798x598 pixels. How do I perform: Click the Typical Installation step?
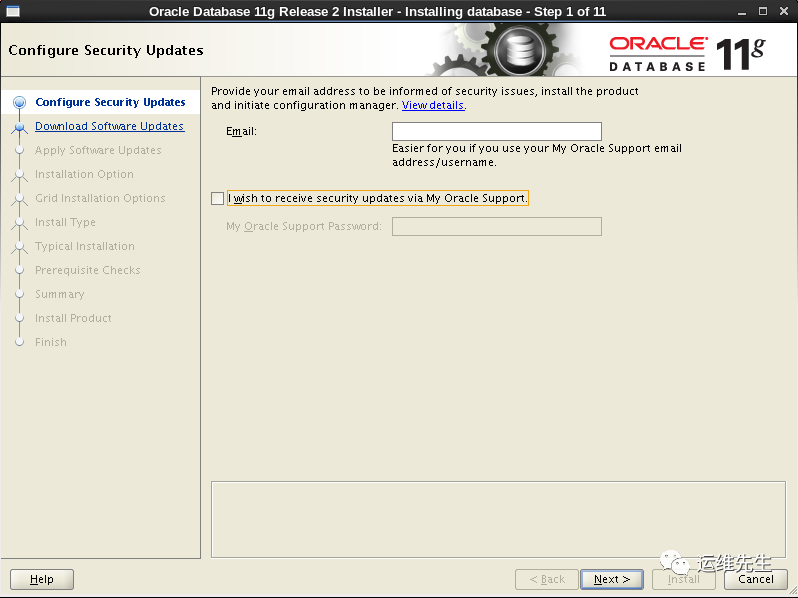click(85, 246)
